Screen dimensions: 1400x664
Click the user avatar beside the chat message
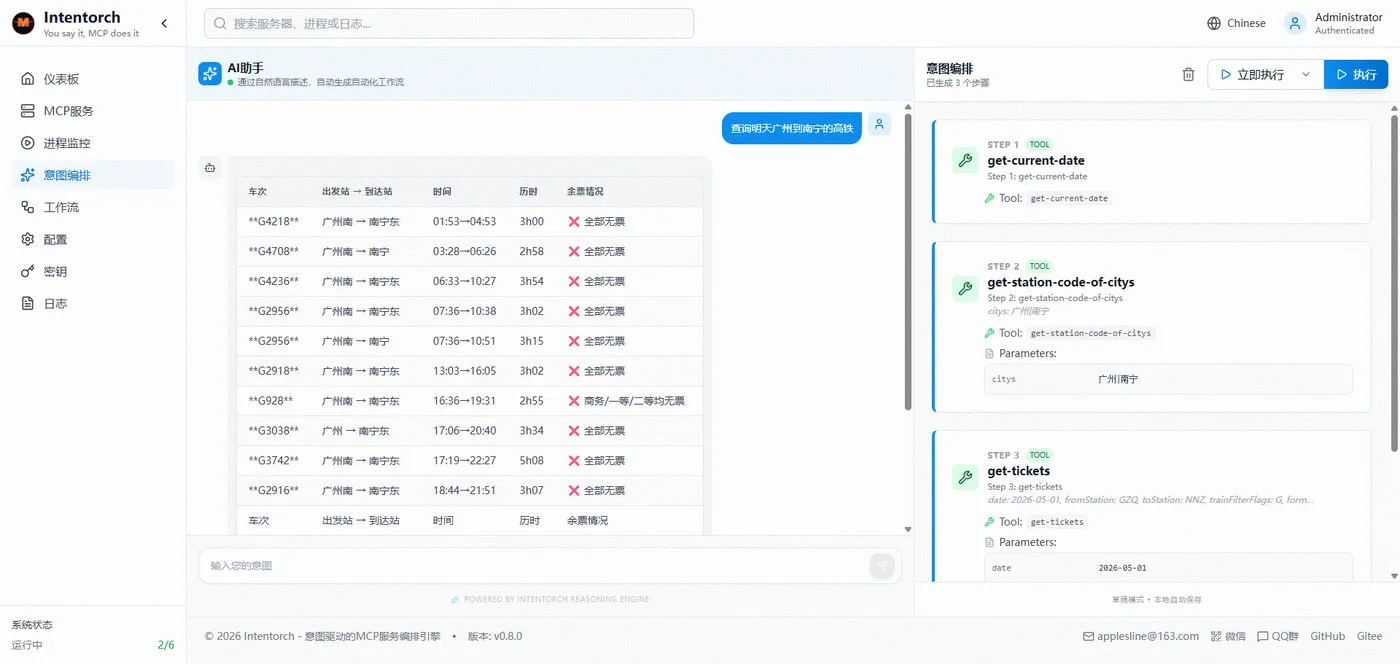pyautogui.click(x=879, y=124)
